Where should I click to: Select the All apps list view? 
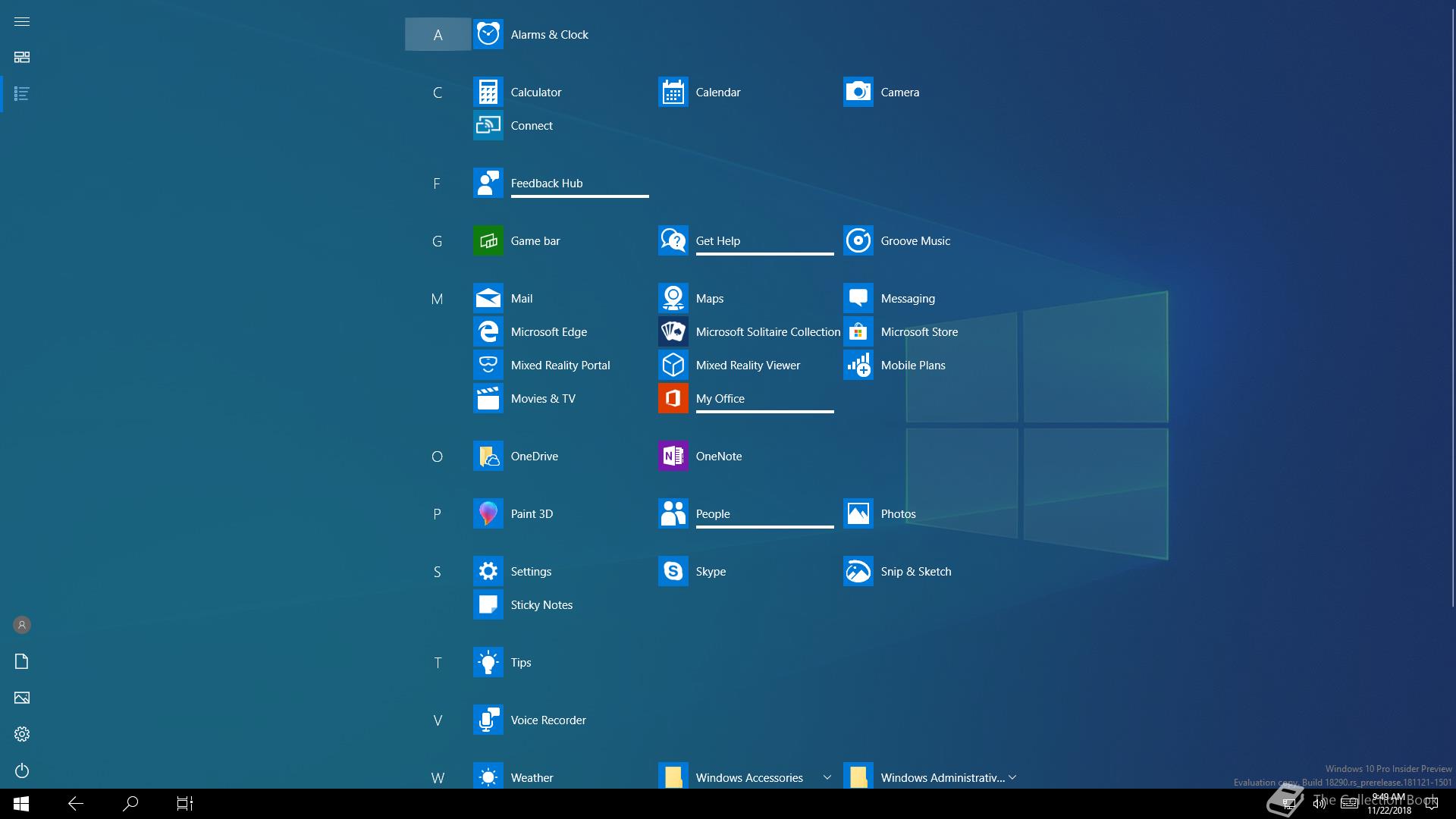click(22, 94)
